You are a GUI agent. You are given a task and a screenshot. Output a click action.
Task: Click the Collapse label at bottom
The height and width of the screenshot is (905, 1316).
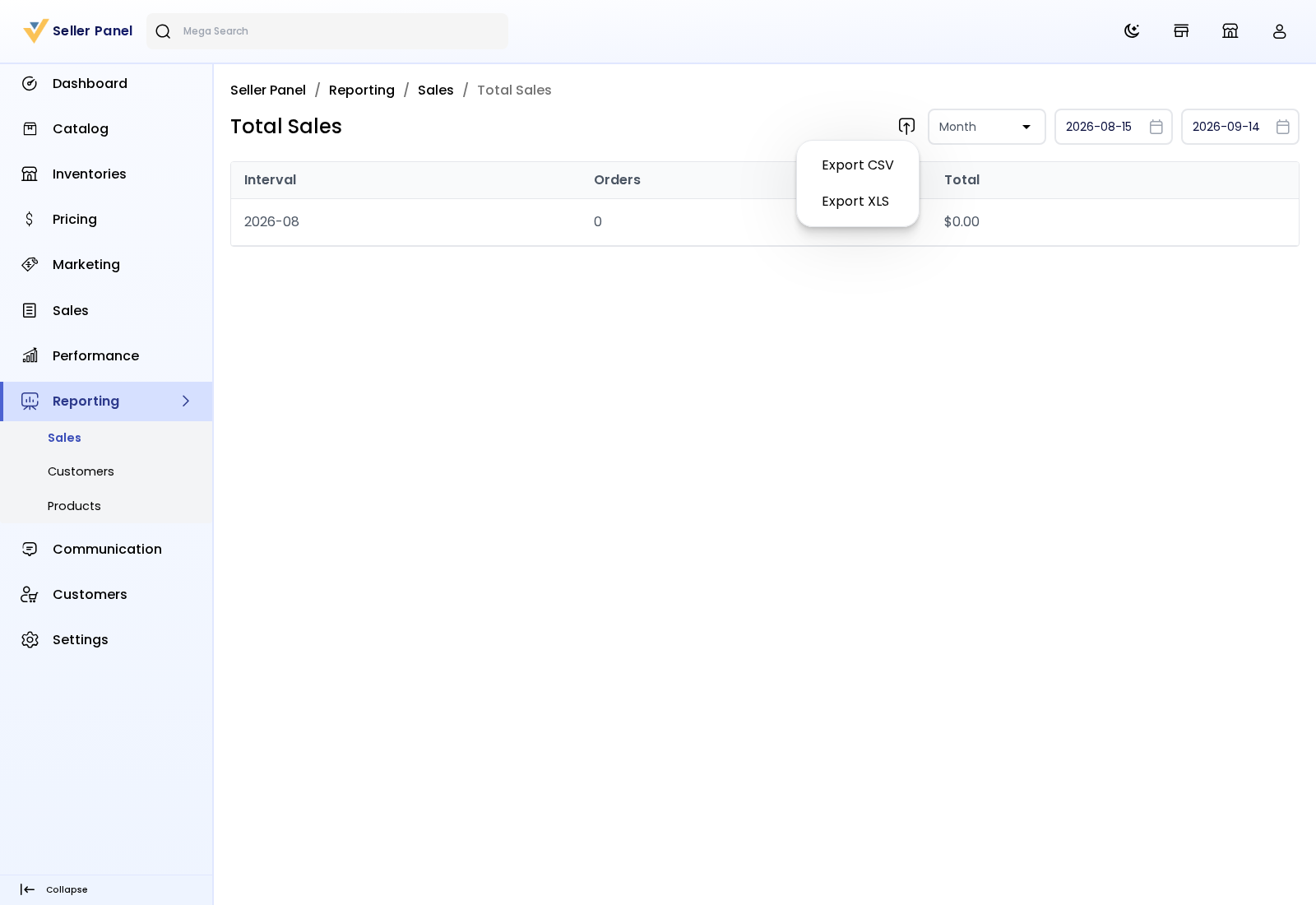pos(67,889)
